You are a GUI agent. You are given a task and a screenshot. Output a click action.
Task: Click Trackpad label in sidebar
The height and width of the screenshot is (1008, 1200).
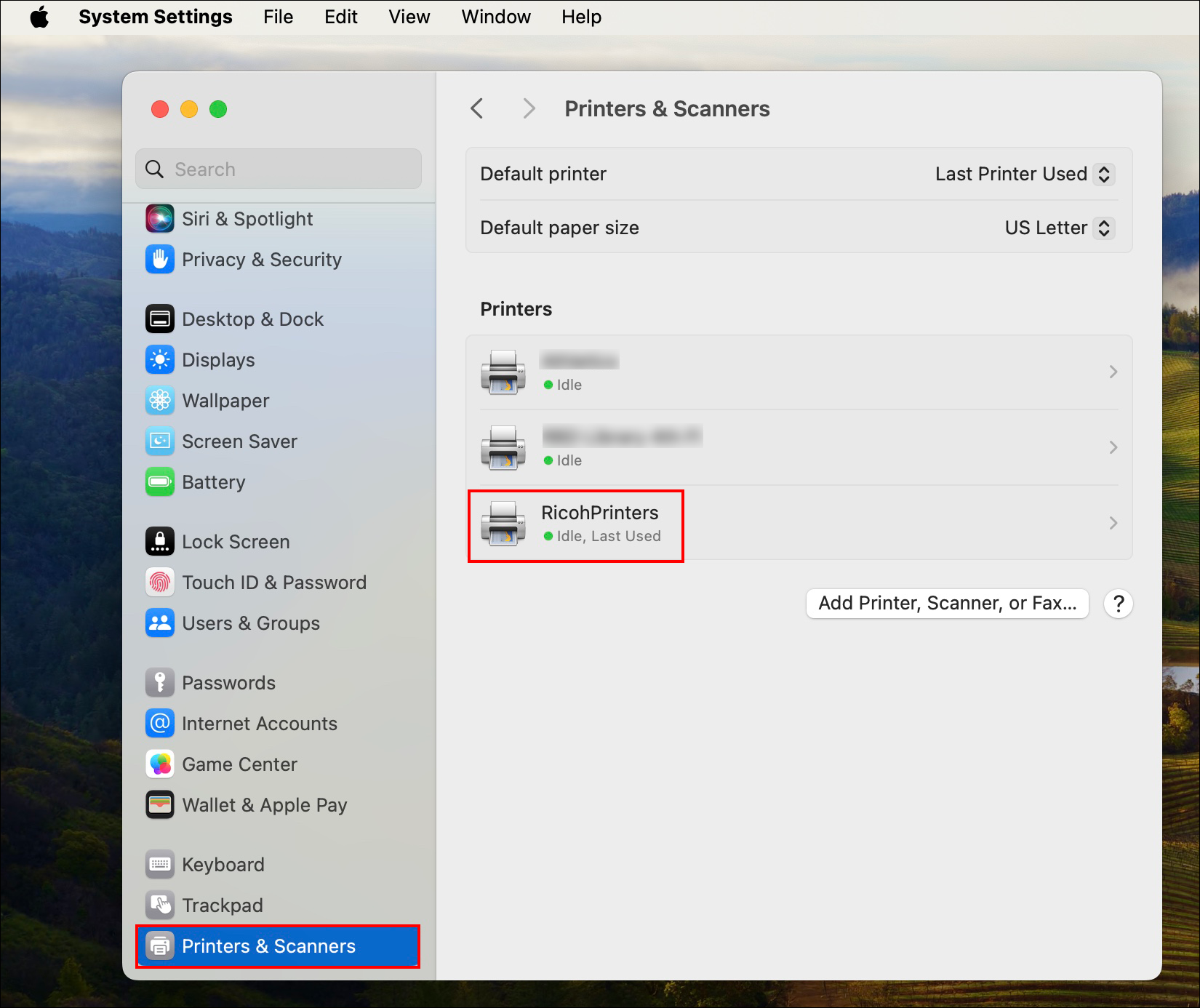pos(223,905)
